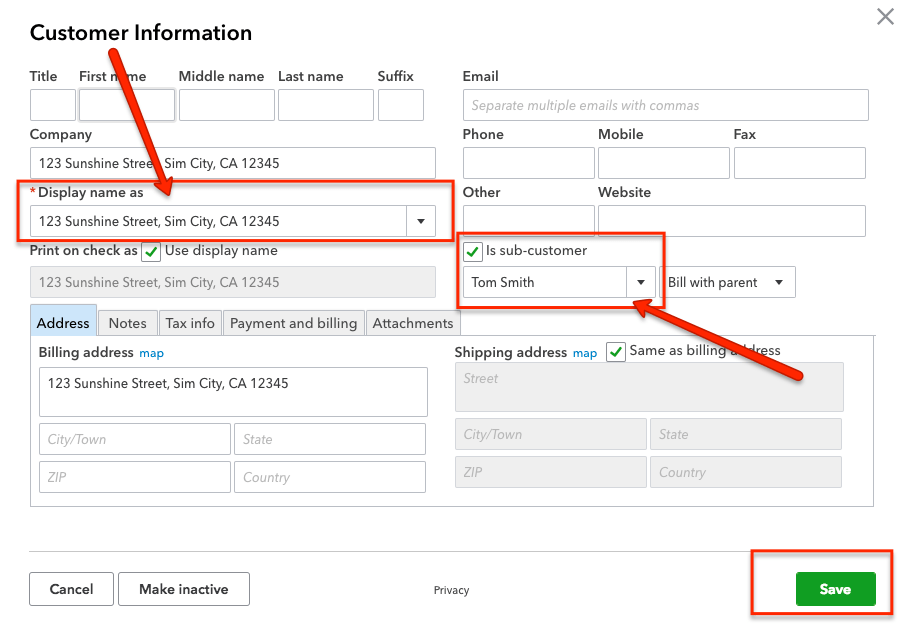Open the Display name as dropdown
Screen dimensions: 898x633
(420, 221)
